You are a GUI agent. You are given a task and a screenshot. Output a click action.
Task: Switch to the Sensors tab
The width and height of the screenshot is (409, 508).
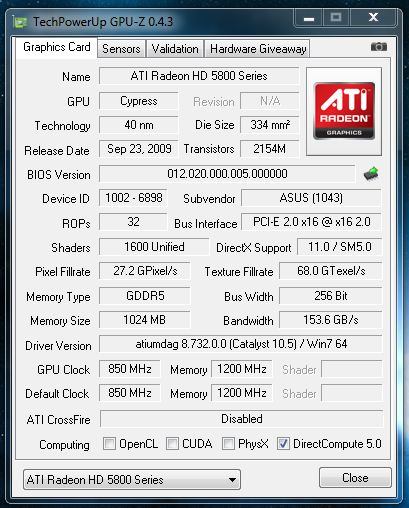pyautogui.click(x=121, y=49)
